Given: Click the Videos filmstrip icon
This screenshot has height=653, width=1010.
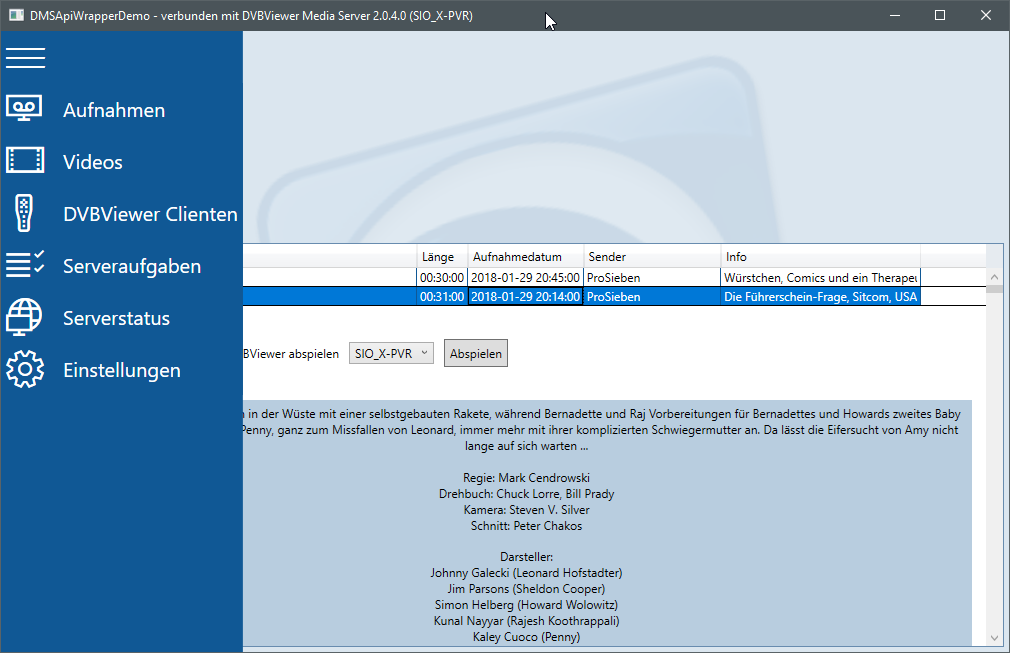Looking at the screenshot, I should [x=25, y=162].
